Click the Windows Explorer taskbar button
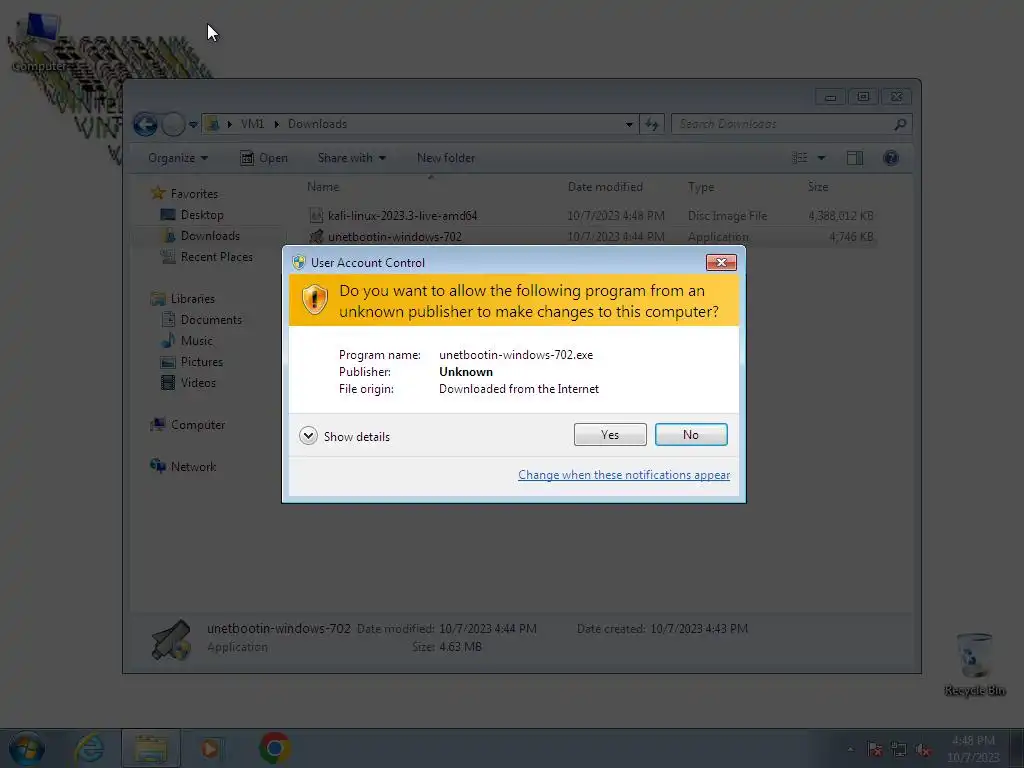This screenshot has height=768, width=1024. point(151,748)
